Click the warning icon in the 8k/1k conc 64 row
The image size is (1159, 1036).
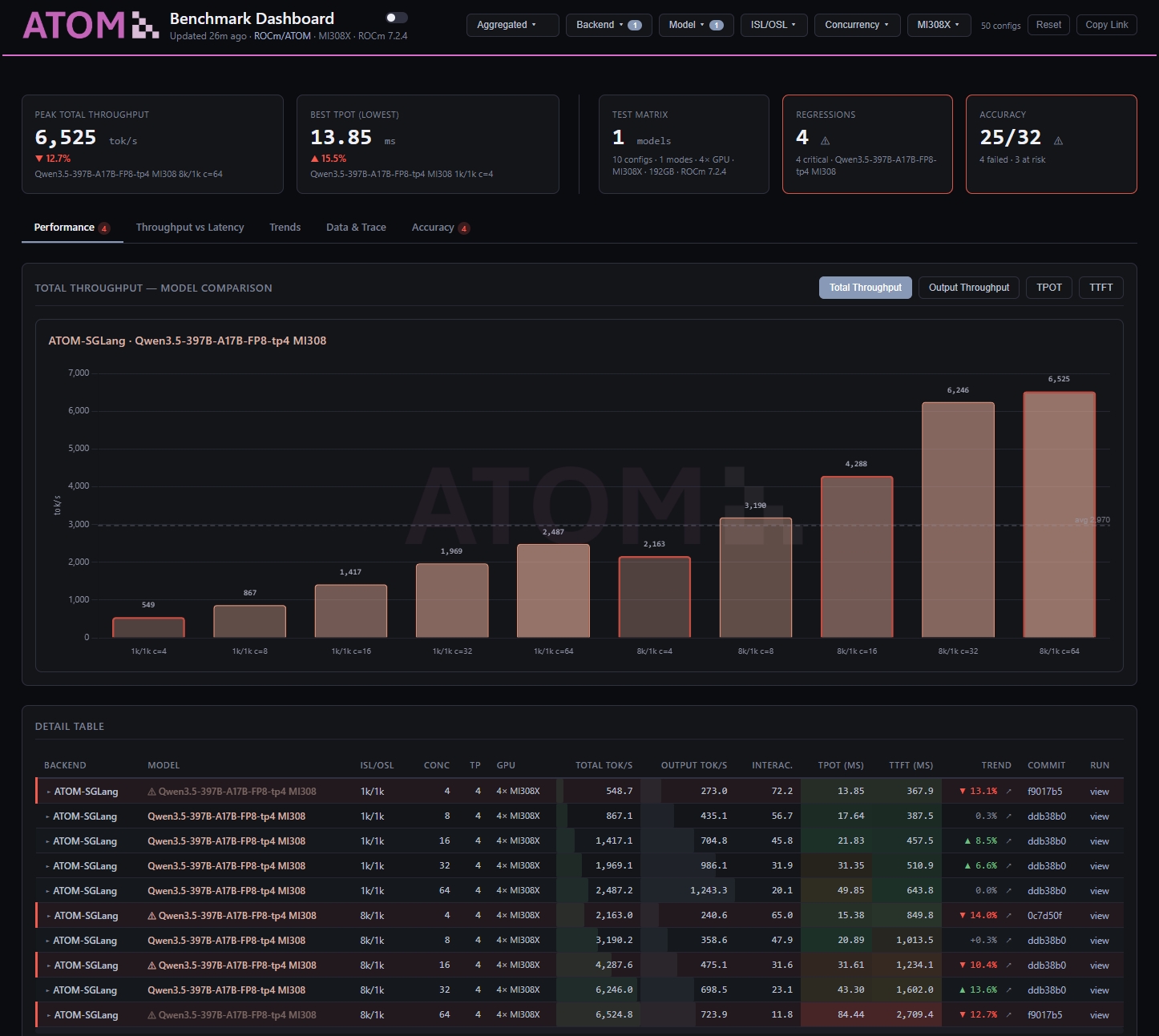click(x=151, y=1015)
